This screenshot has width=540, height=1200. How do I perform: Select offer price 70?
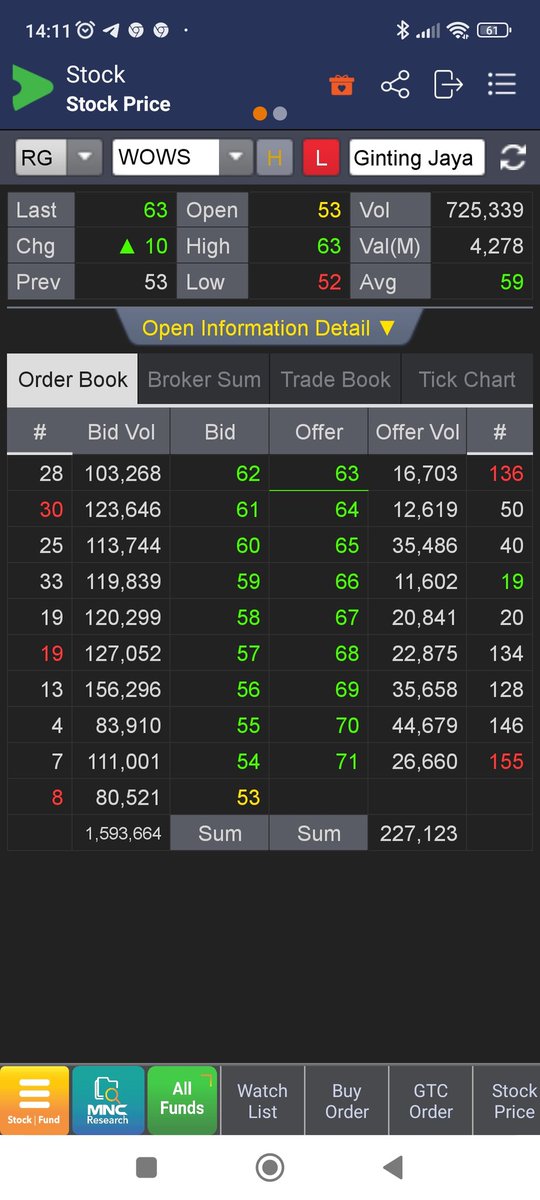click(347, 725)
